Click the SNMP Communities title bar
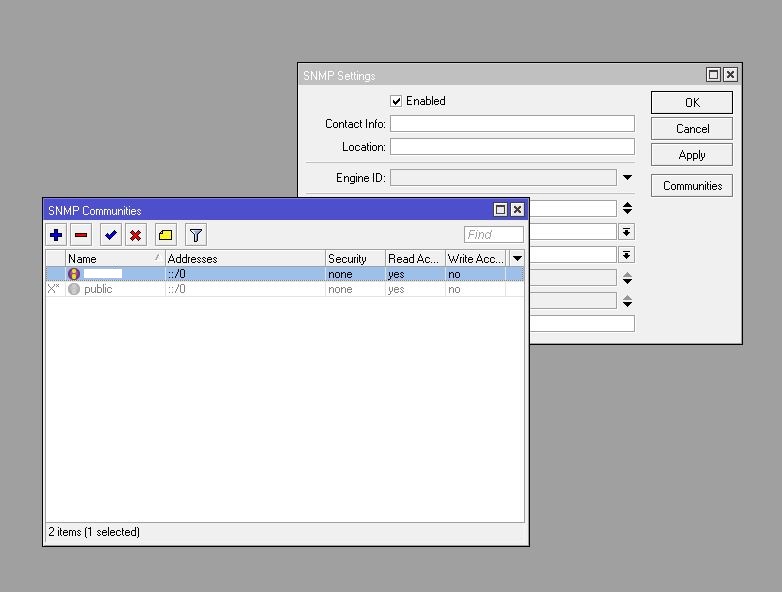 tap(268, 210)
